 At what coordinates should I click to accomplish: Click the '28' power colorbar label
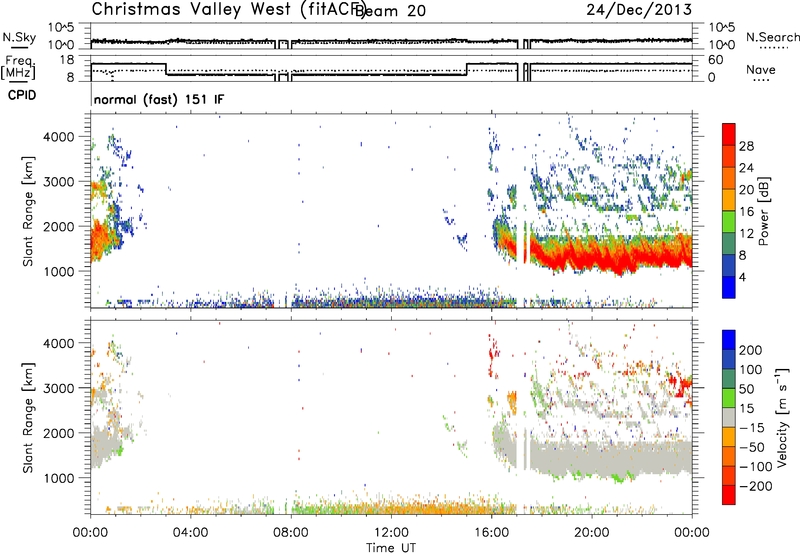[746, 146]
